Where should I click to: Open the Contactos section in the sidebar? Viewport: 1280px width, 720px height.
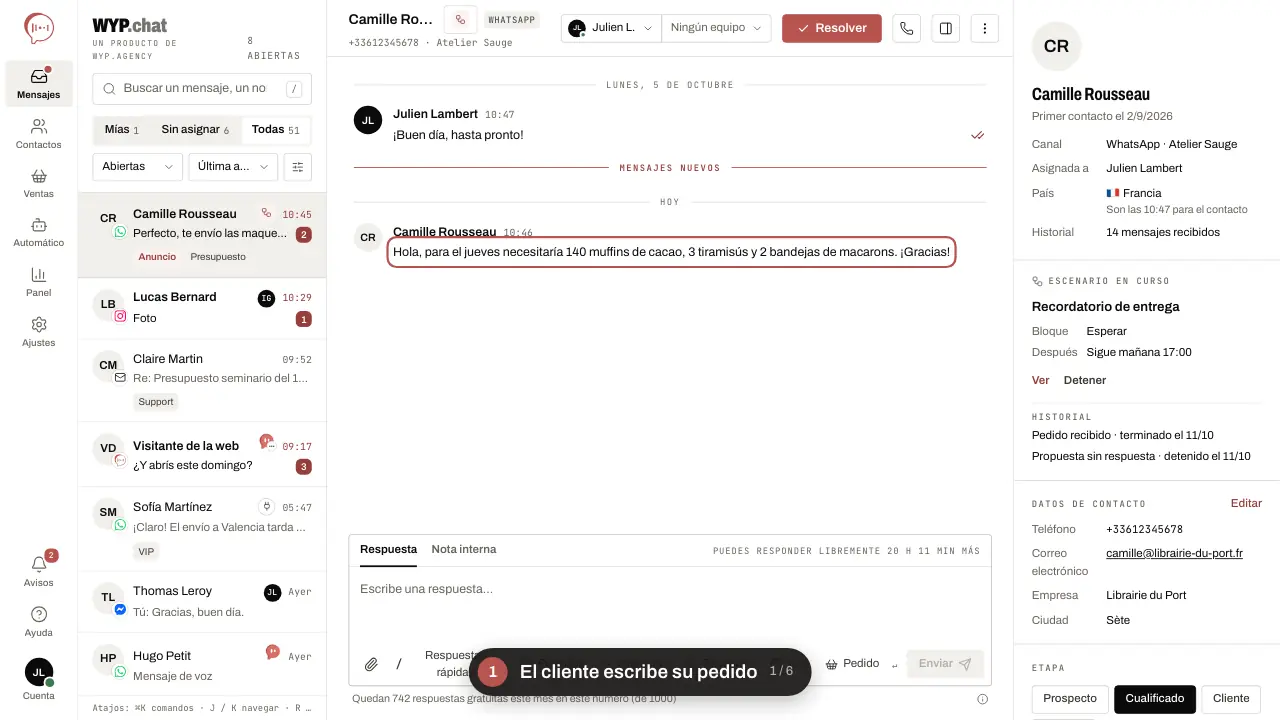coord(39,134)
